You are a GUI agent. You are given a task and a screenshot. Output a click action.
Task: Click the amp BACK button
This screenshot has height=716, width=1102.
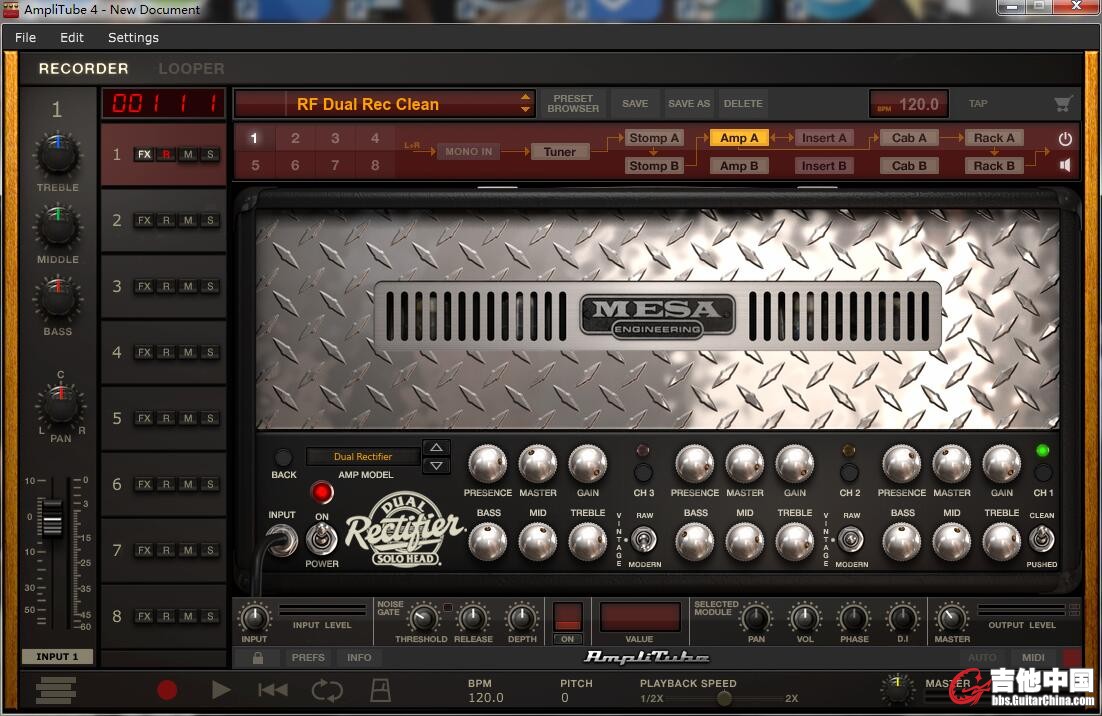click(283, 458)
